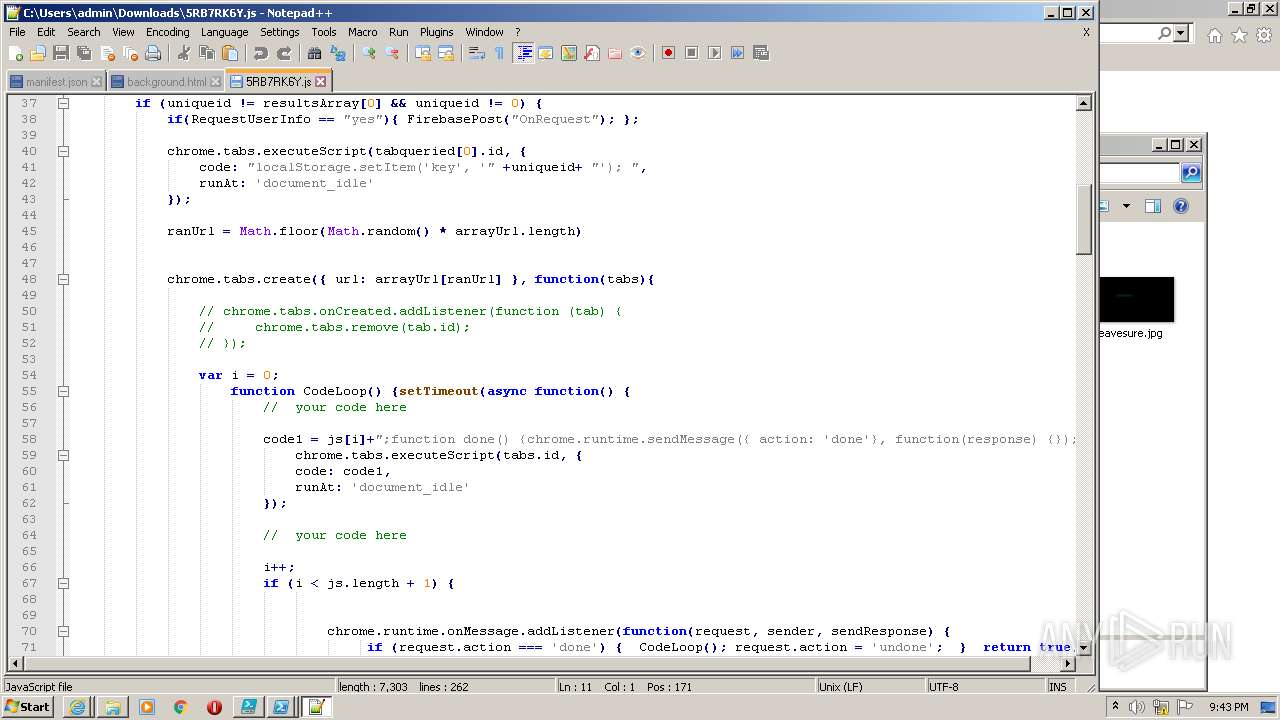Create a new document via toolbar icon
The height and width of the screenshot is (720, 1280).
click(x=16, y=53)
